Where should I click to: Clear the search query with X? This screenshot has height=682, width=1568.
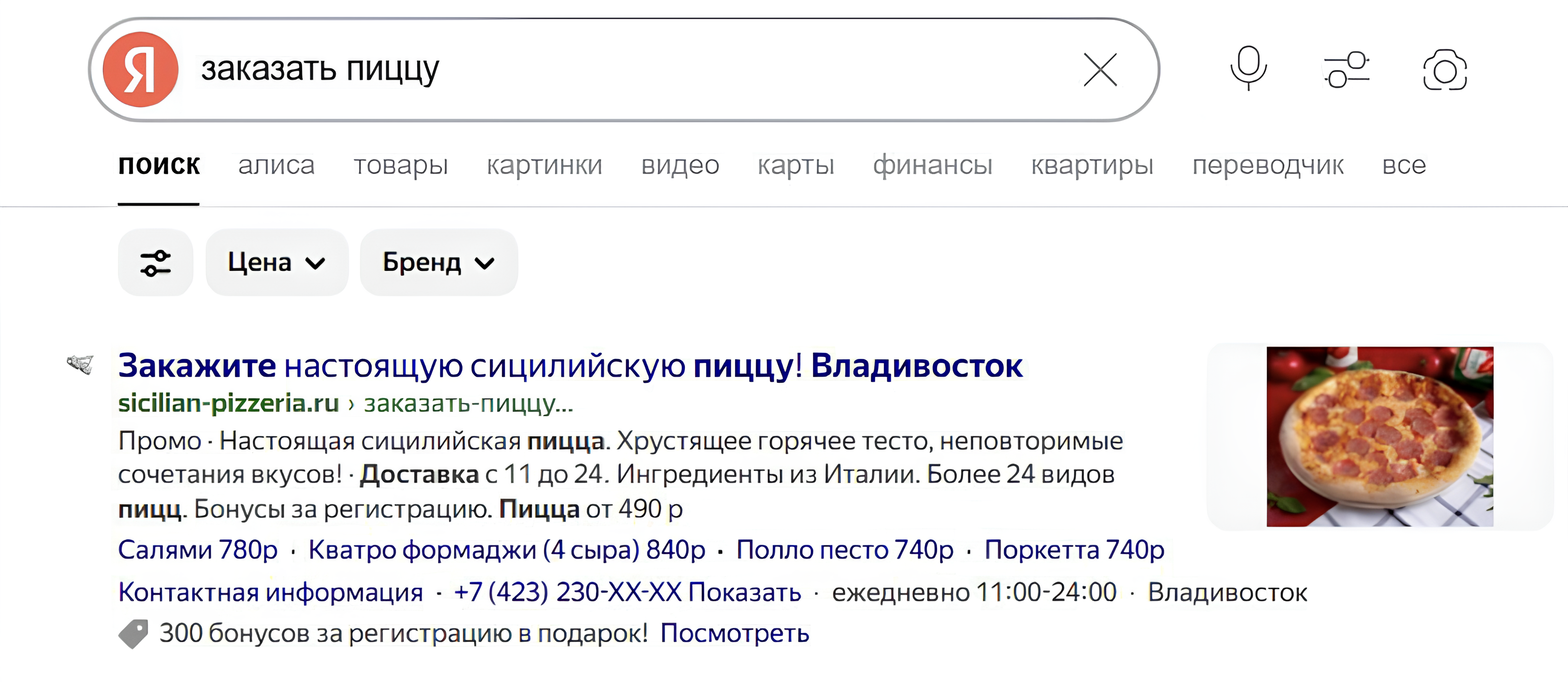1100,69
